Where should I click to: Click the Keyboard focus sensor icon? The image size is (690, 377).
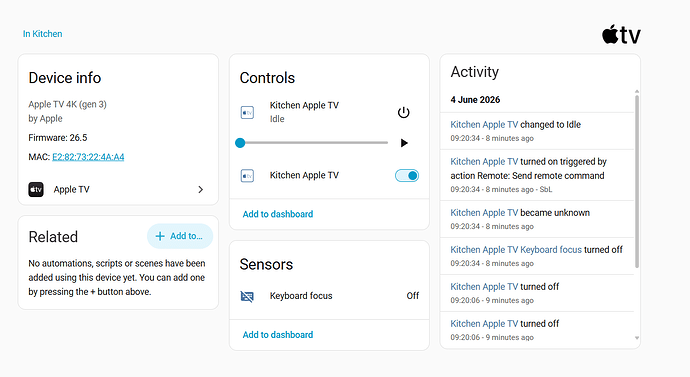coord(247,296)
